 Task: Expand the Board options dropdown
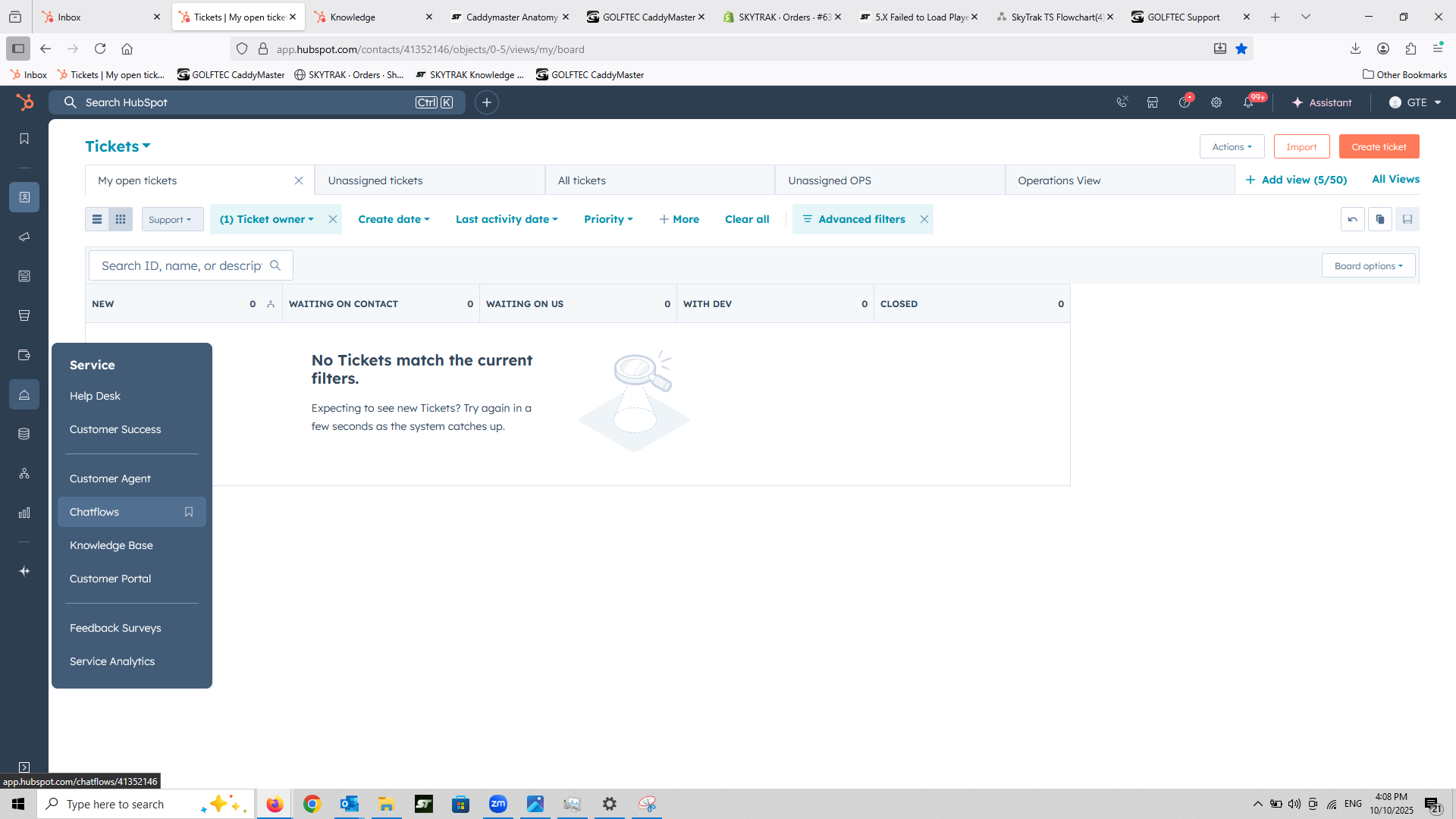coord(1368,266)
